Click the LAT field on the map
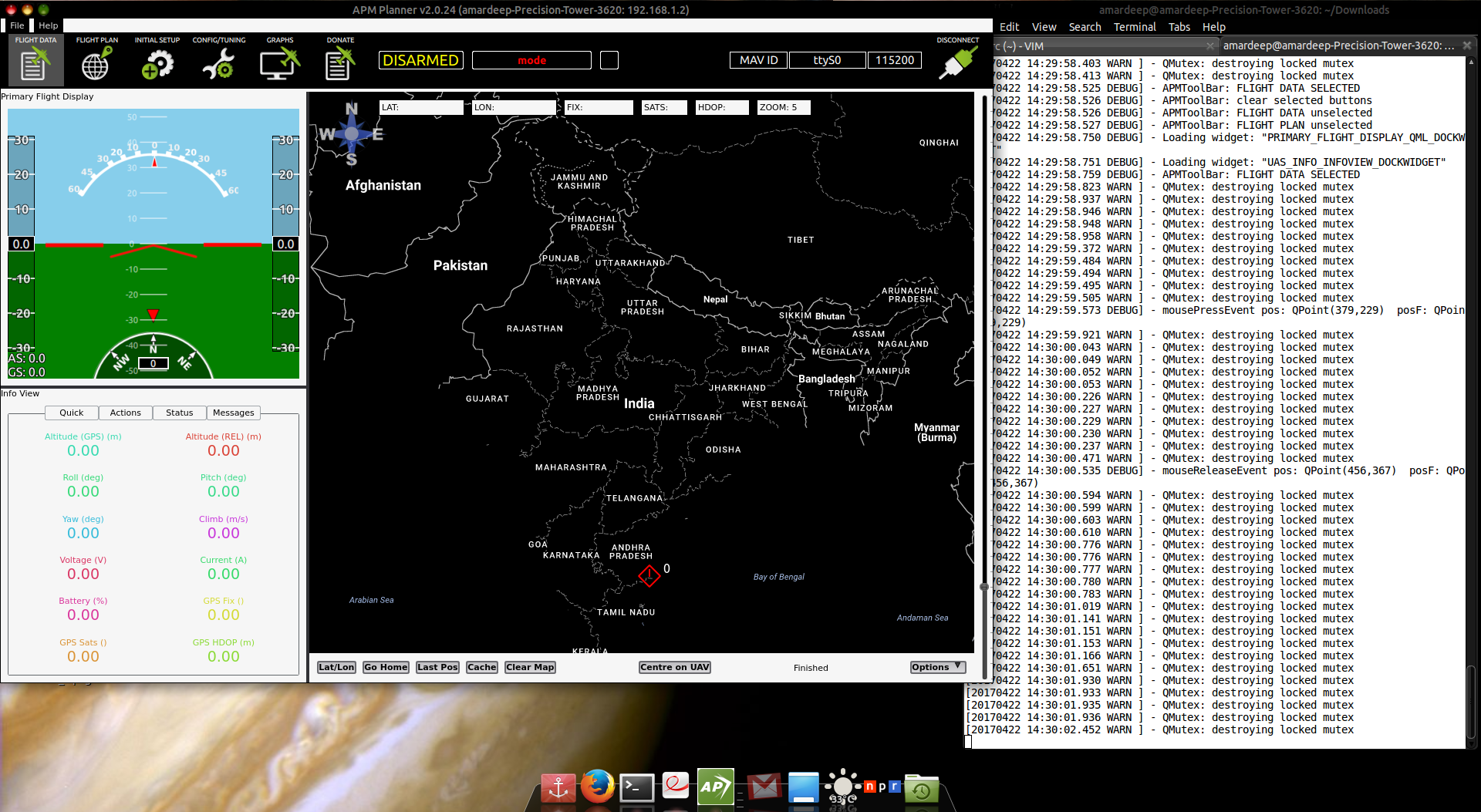This screenshot has height=812, width=1481. click(421, 107)
